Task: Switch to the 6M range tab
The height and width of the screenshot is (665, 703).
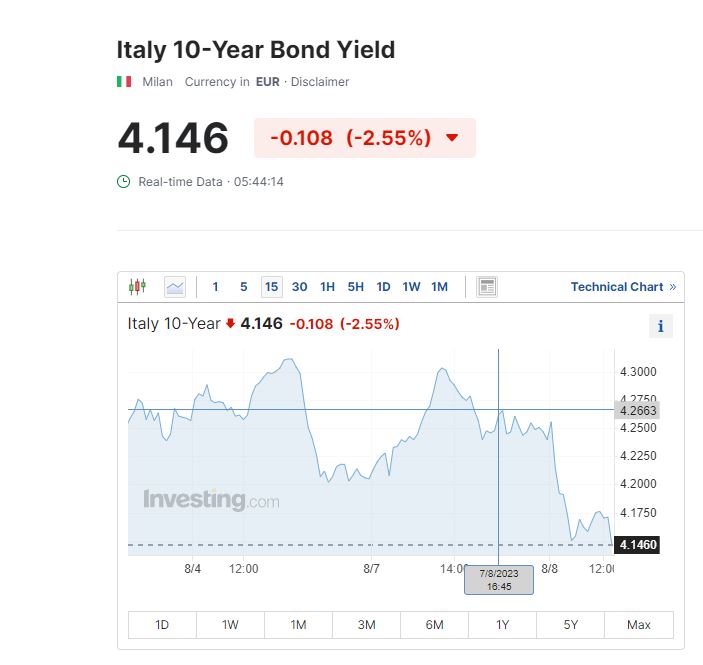Action: point(434,625)
